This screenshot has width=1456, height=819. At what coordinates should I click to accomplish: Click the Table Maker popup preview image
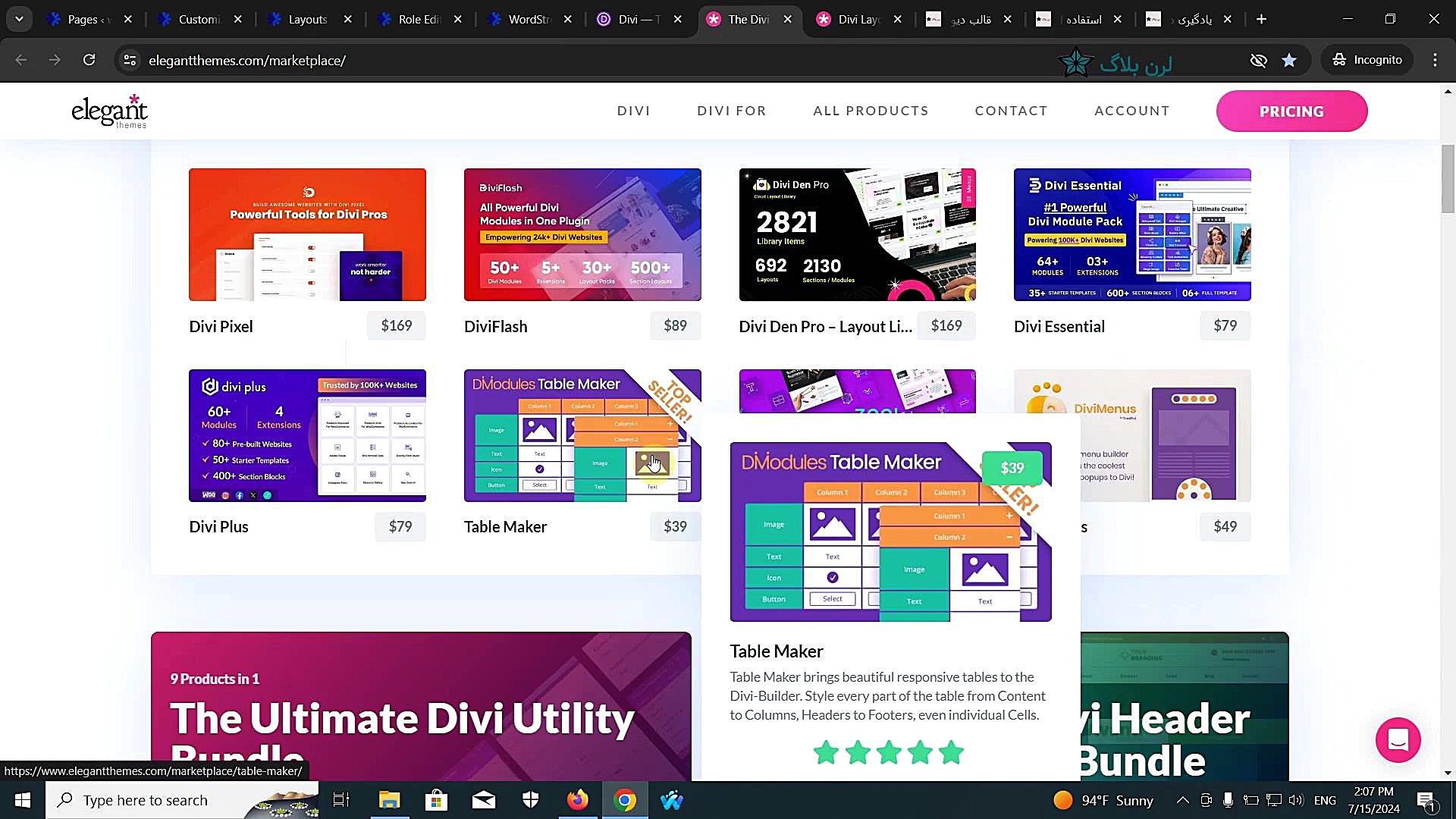click(890, 532)
